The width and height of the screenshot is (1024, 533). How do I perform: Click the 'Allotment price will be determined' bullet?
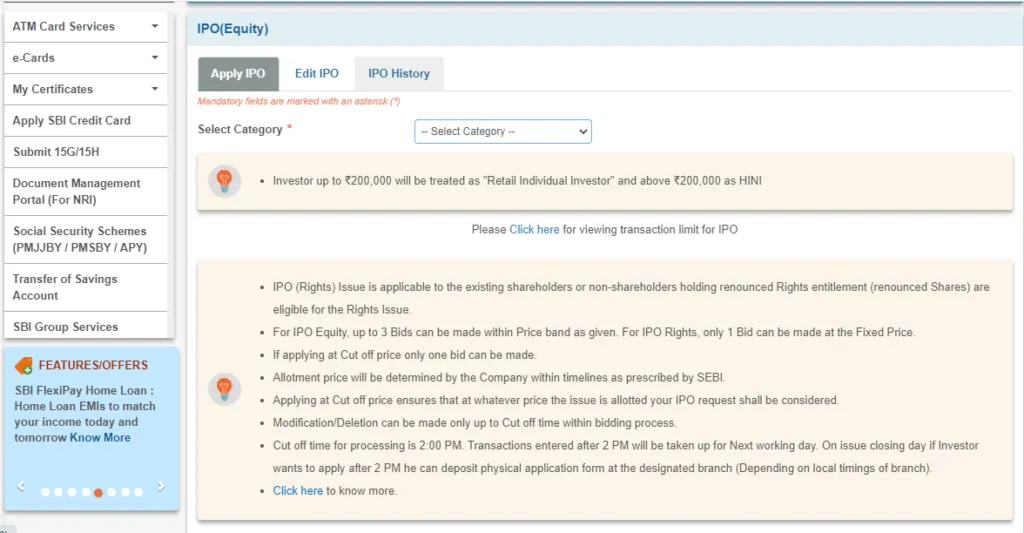499,378
